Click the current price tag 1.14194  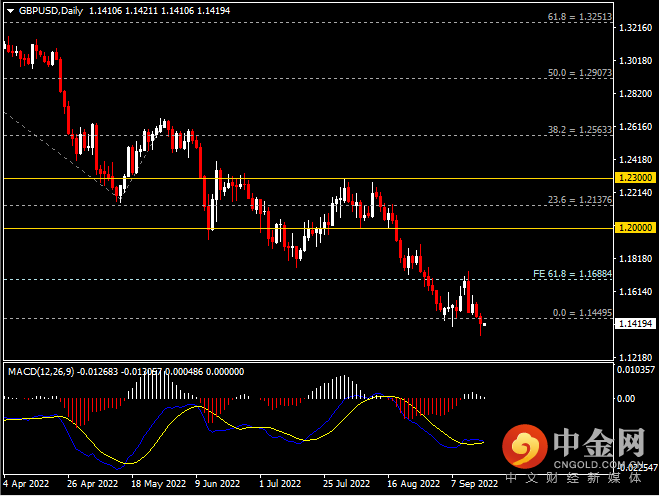click(635, 324)
